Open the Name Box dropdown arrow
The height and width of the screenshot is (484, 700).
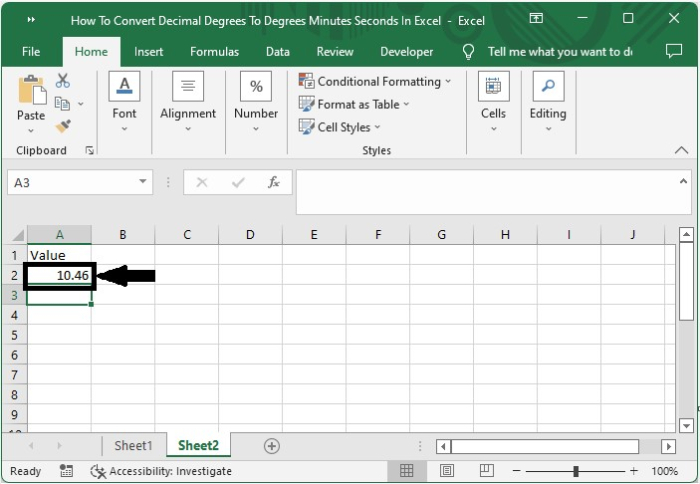[x=143, y=182]
